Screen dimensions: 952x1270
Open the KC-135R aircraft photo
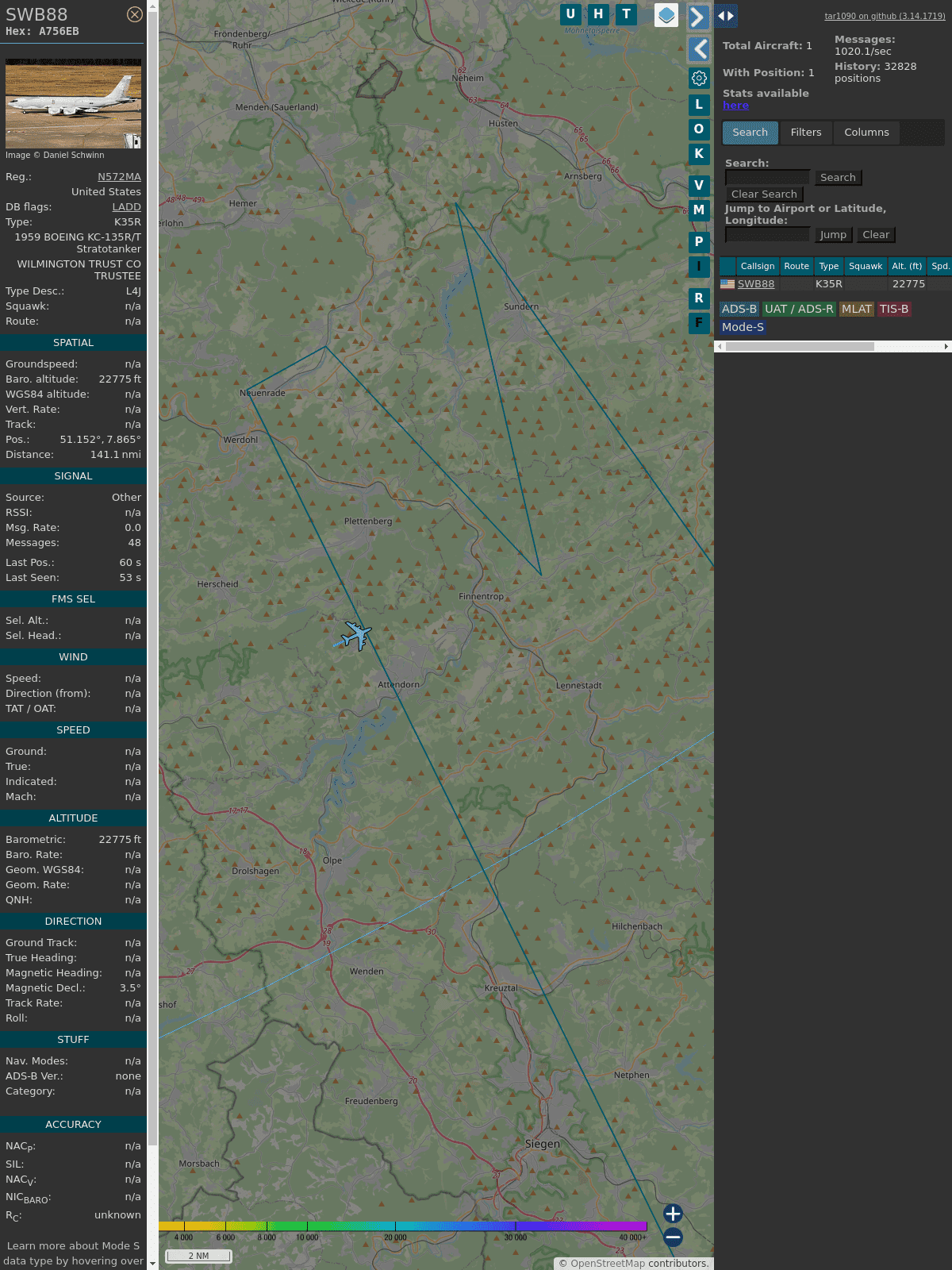(73, 103)
